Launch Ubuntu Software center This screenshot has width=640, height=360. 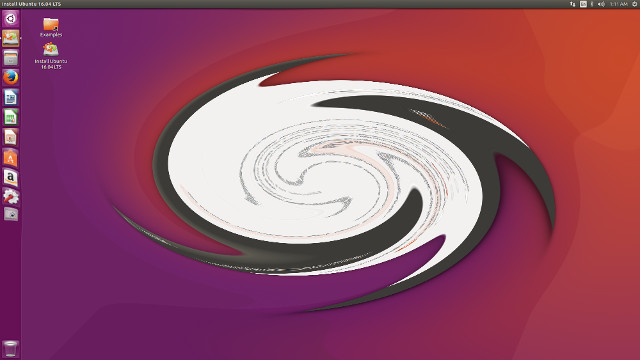click(11, 158)
